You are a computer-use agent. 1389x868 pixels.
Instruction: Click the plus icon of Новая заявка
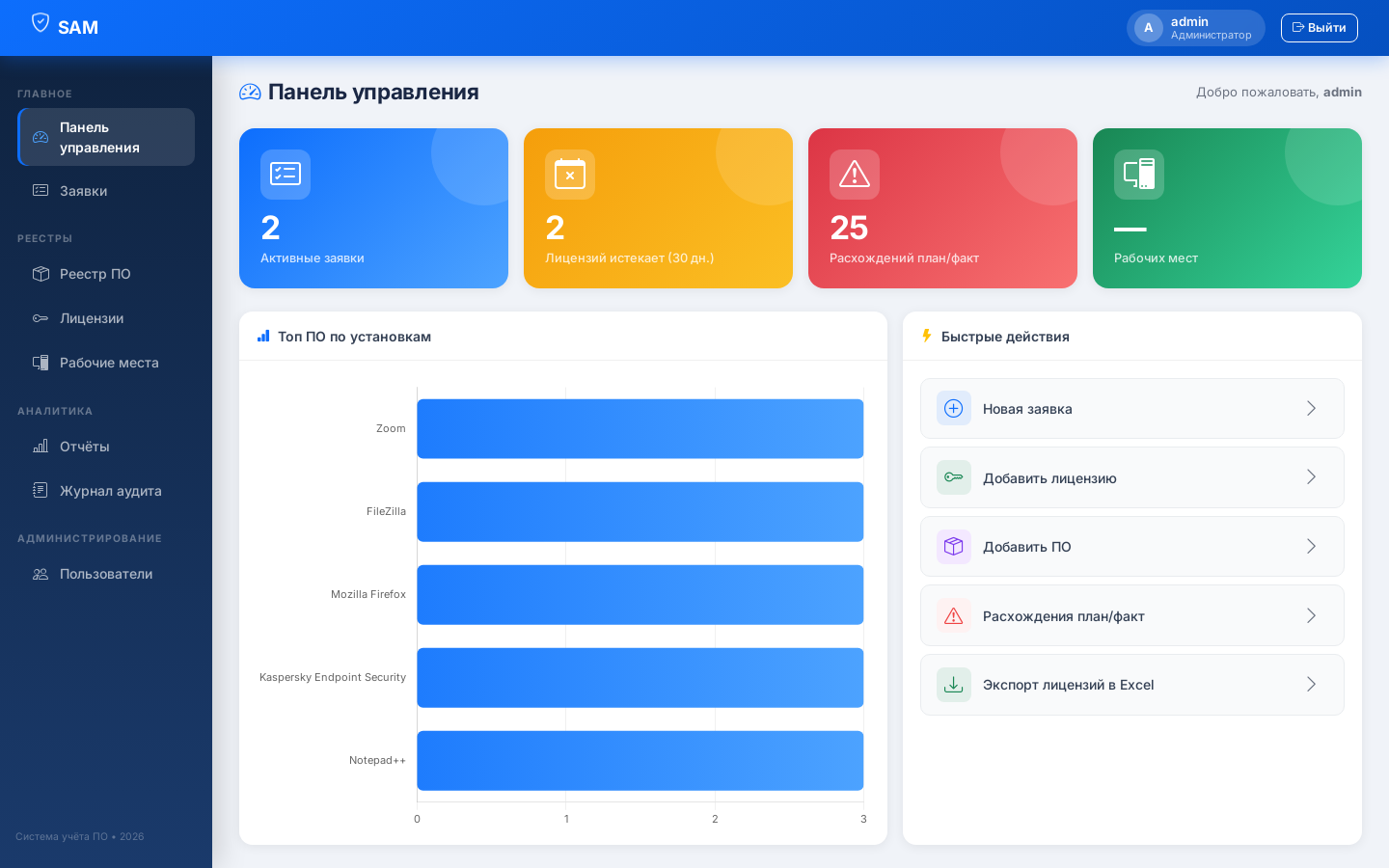954,408
